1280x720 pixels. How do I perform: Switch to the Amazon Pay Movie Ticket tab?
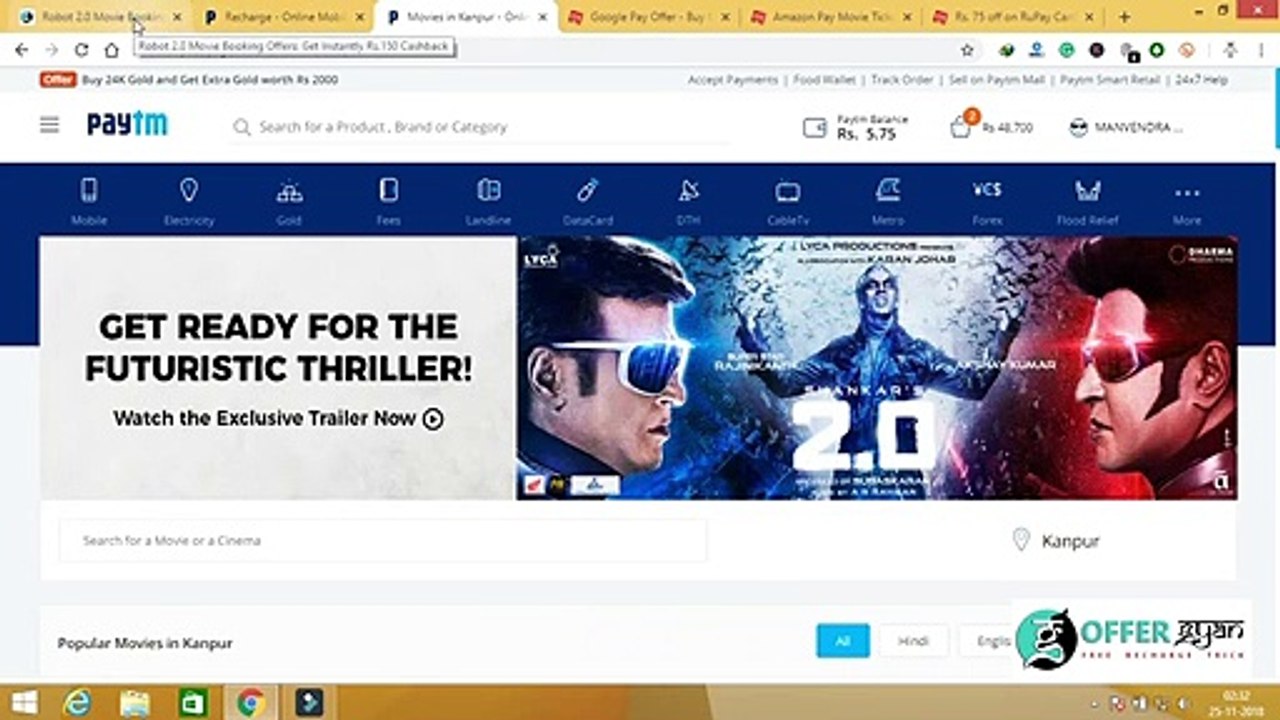click(830, 17)
